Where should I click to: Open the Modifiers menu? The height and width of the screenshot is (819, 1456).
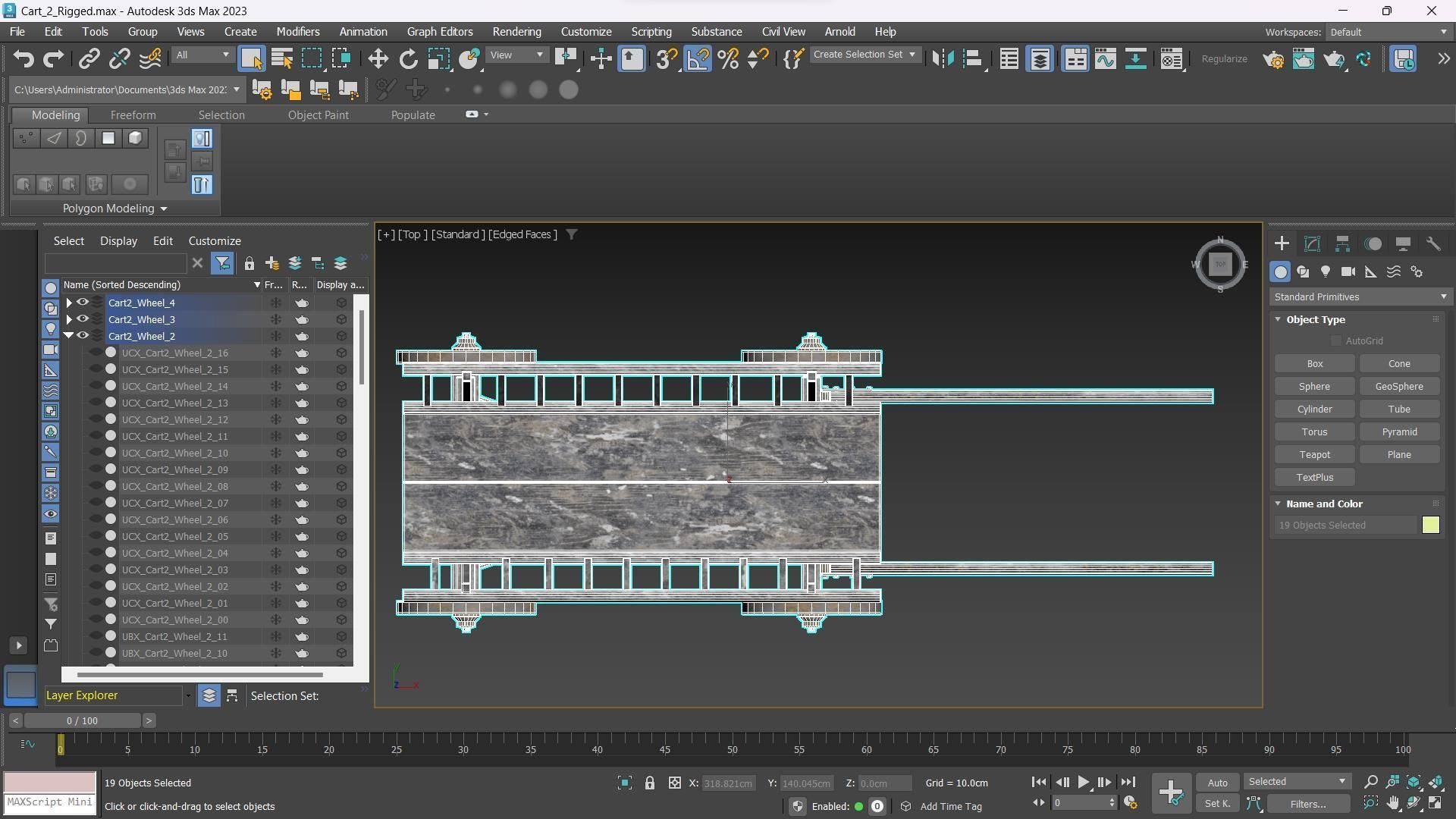[x=297, y=32]
